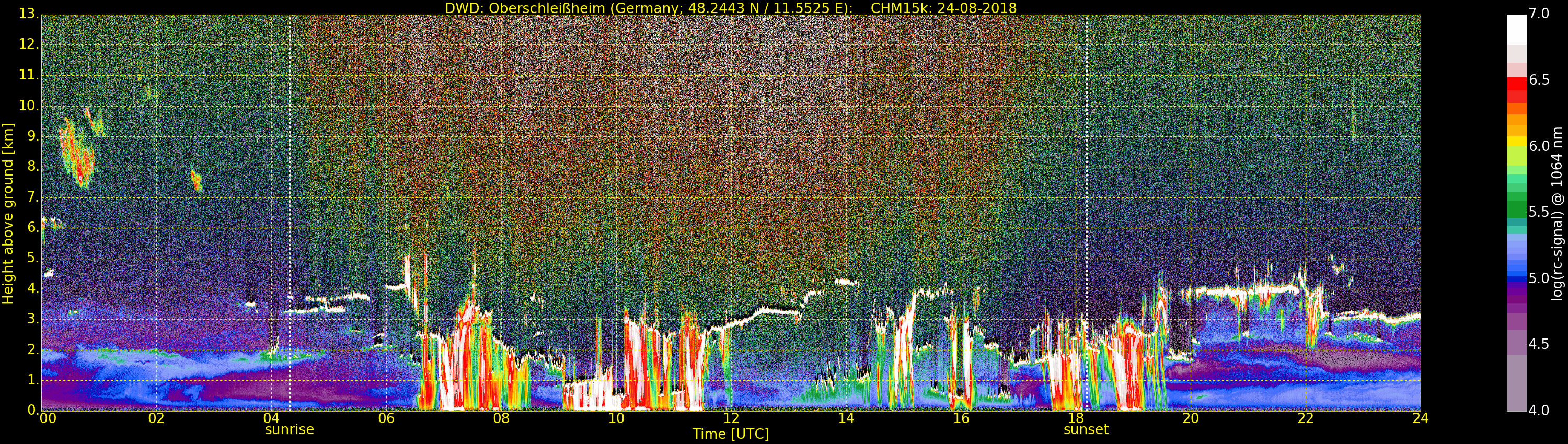Click the time axis tick label 00

[48, 418]
